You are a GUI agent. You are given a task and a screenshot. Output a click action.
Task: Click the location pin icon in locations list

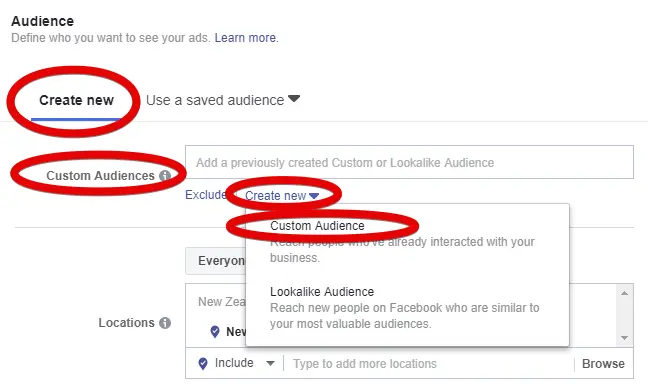pos(215,332)
